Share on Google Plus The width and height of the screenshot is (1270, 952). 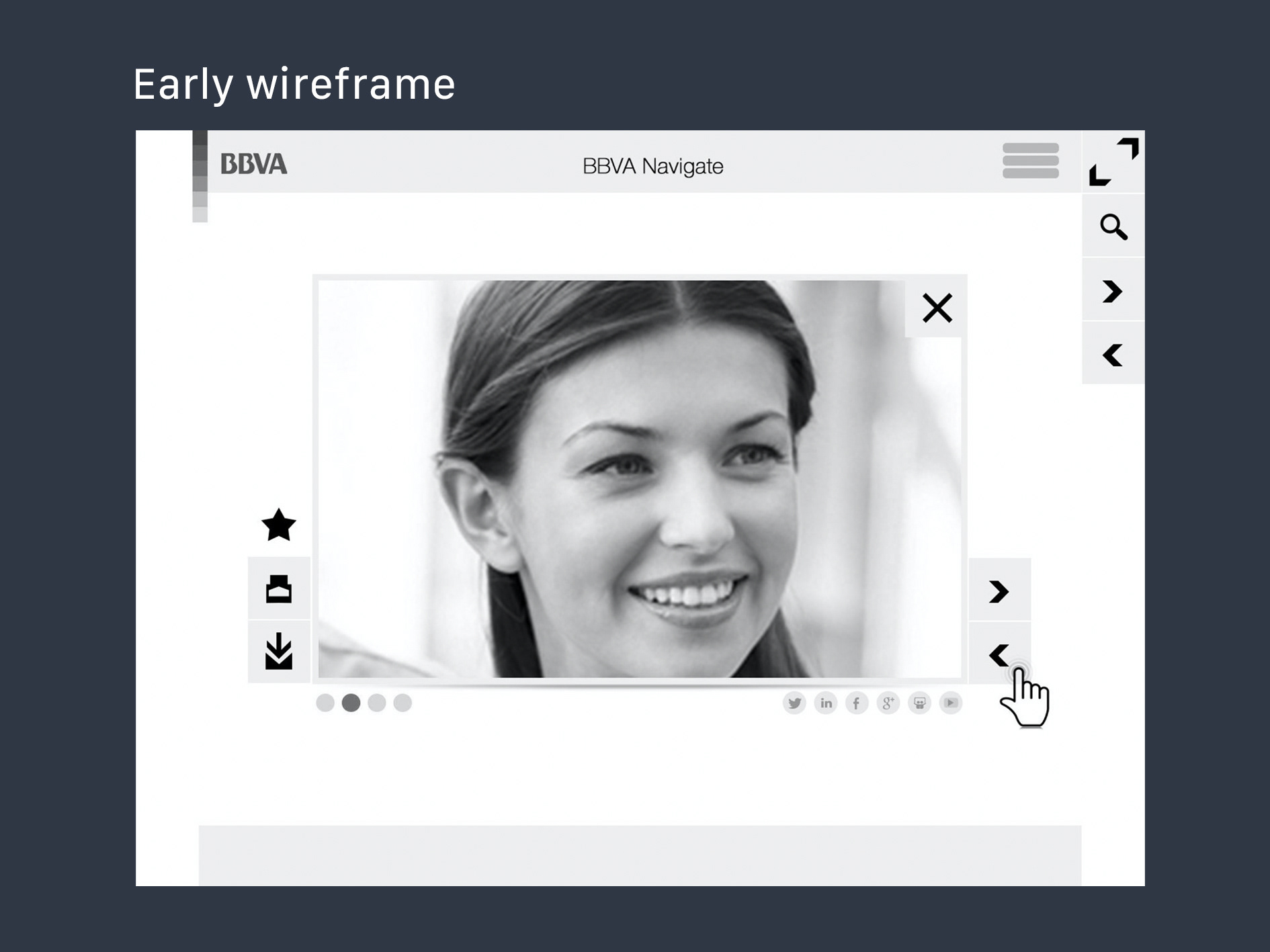coord(888,703)
